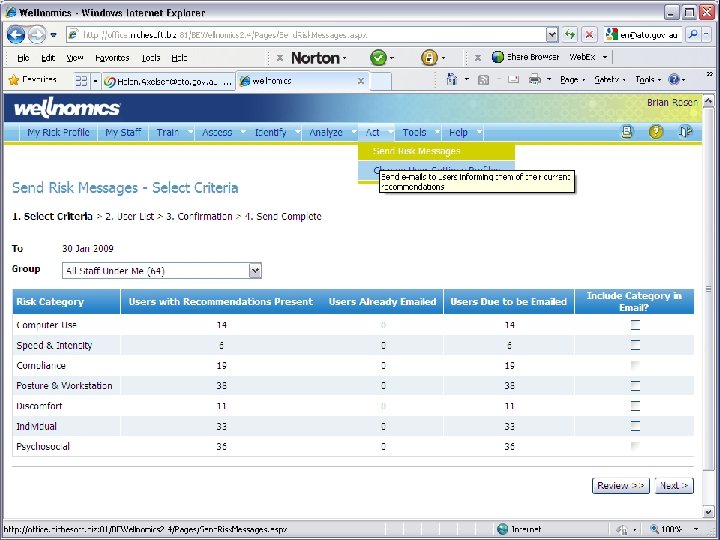Click the green Refresh icon by address bar
Viewport: 720px width, 540px height.
[570, 34]
